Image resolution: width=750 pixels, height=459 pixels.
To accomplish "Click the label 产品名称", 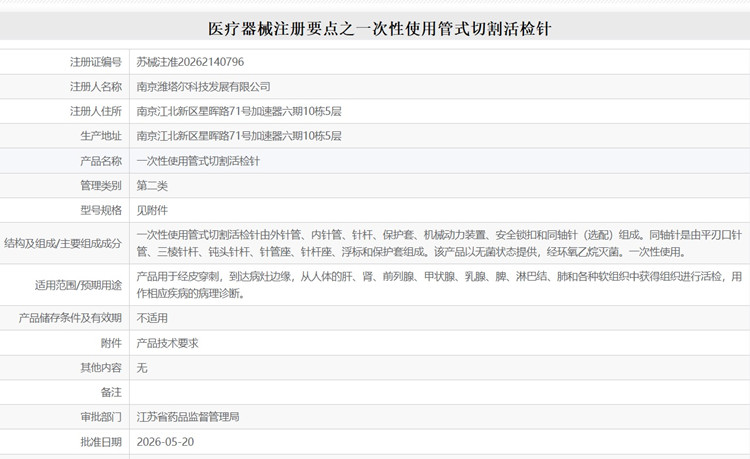I will click(101, 161).
